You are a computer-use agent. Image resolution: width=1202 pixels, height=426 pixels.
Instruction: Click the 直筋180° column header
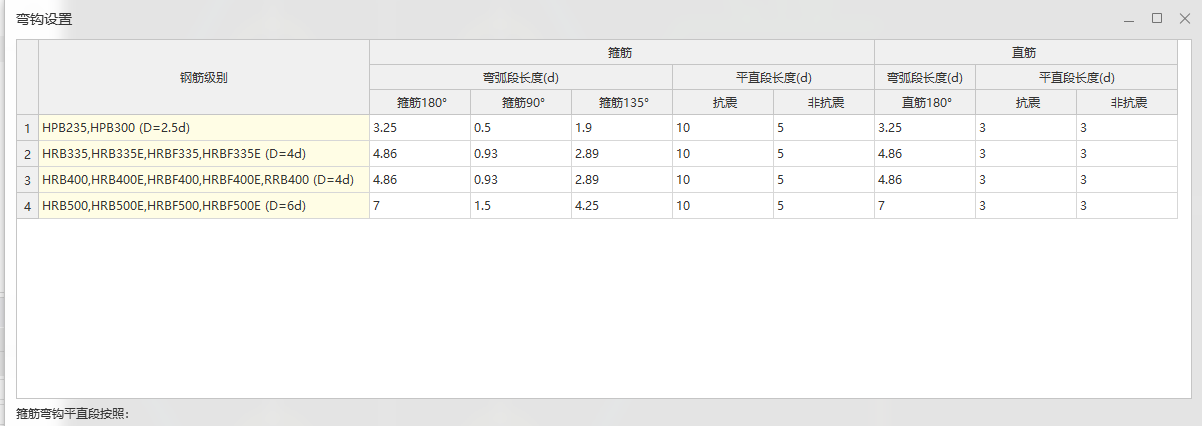(925, 102)
